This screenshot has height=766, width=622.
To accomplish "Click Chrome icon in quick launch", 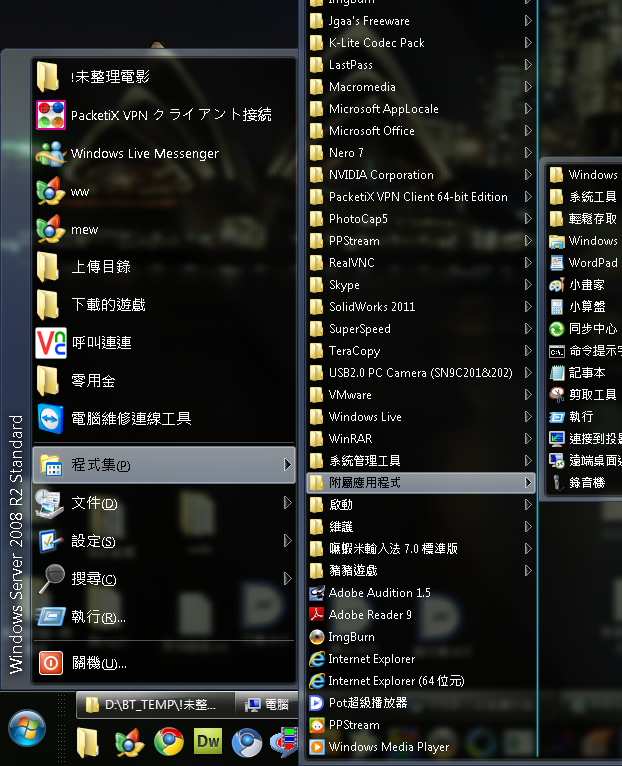I will tap(169, 742).
